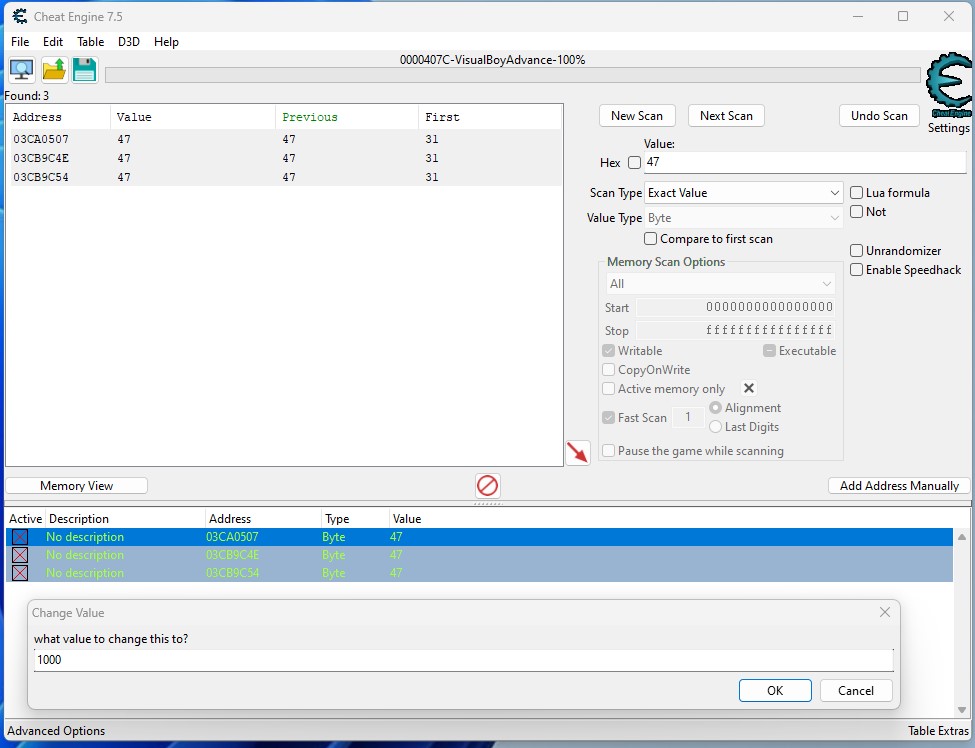Open the File menu
975x748 pixels.
click(20, 42)
